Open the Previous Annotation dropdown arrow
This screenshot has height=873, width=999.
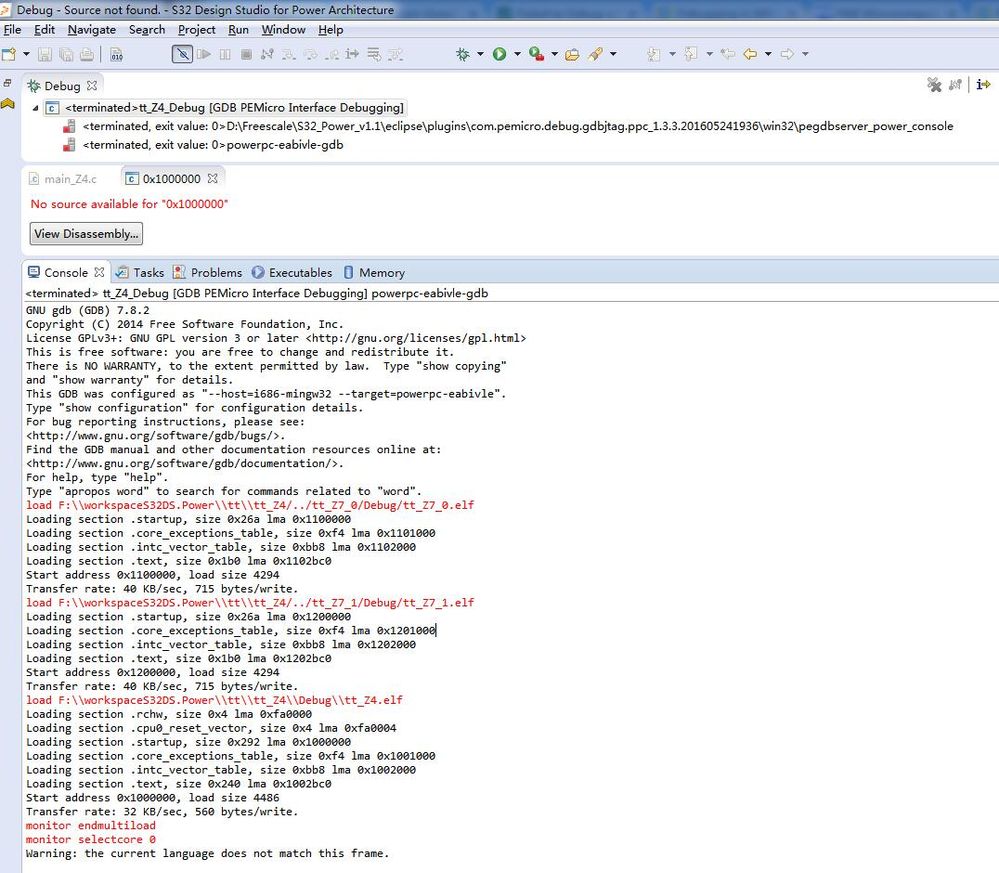[x=708, y=54]
